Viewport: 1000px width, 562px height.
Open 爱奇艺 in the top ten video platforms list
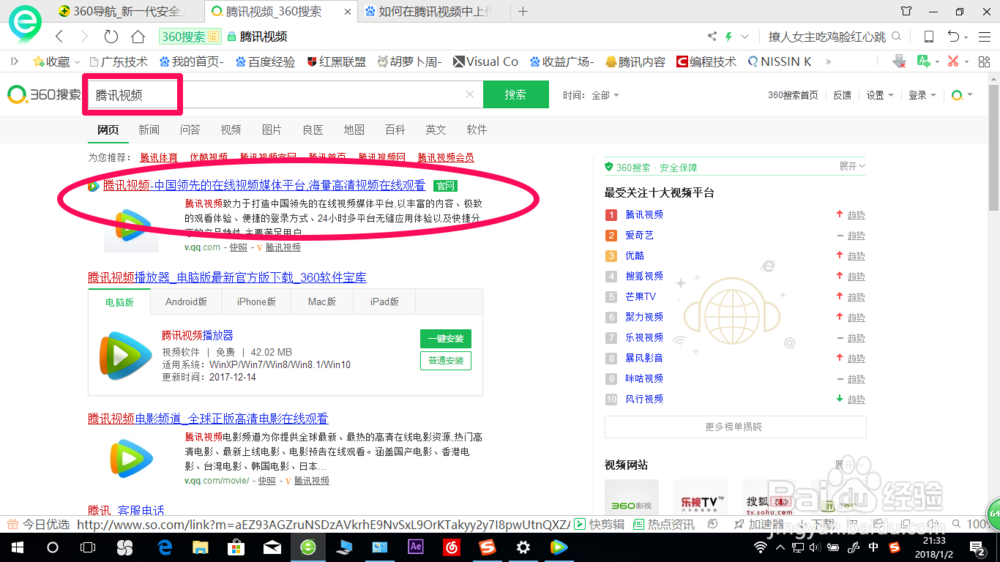[x=639, y=235]
